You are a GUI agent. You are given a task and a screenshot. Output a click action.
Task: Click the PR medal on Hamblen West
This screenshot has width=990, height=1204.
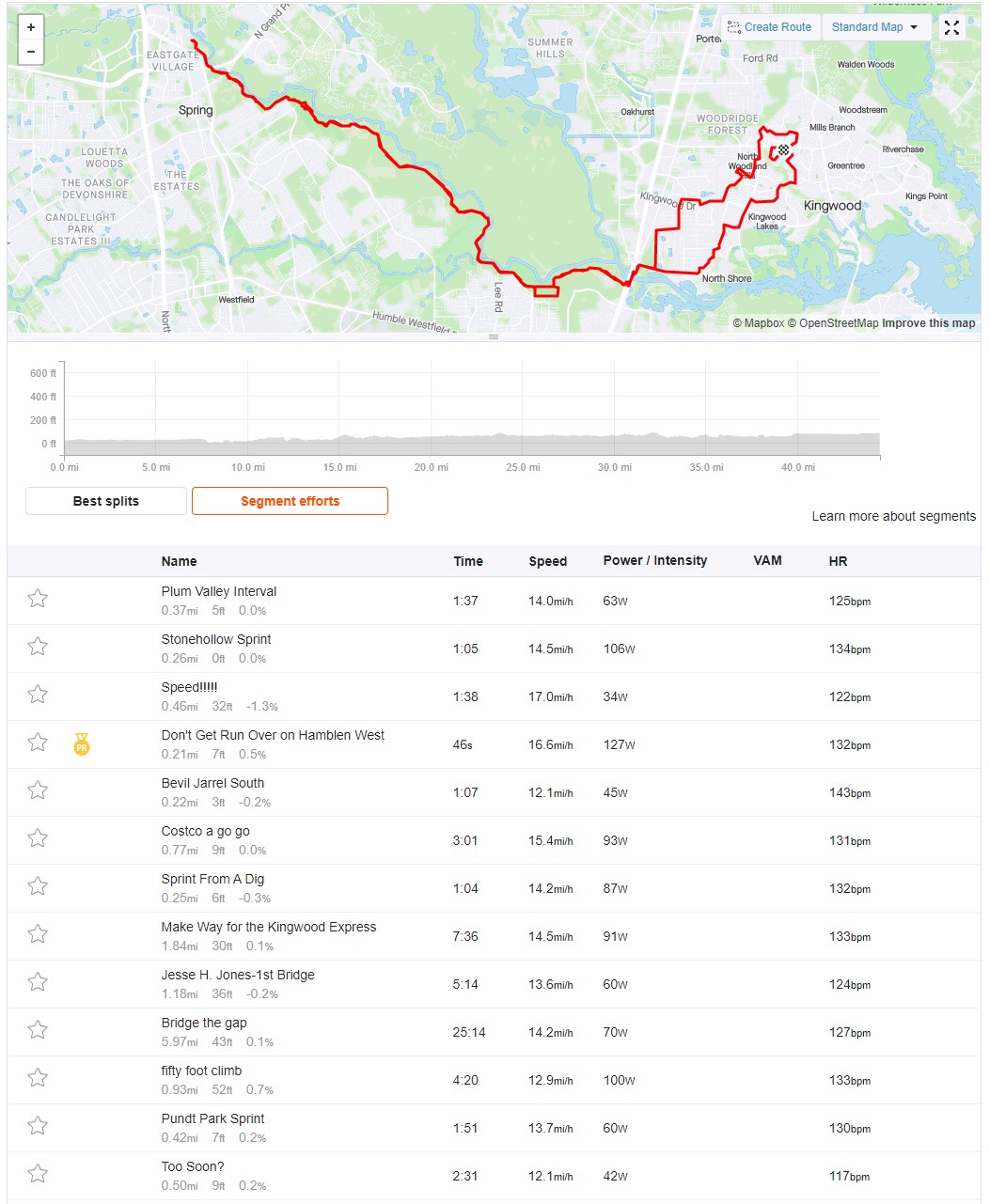[x=82, y=743]
